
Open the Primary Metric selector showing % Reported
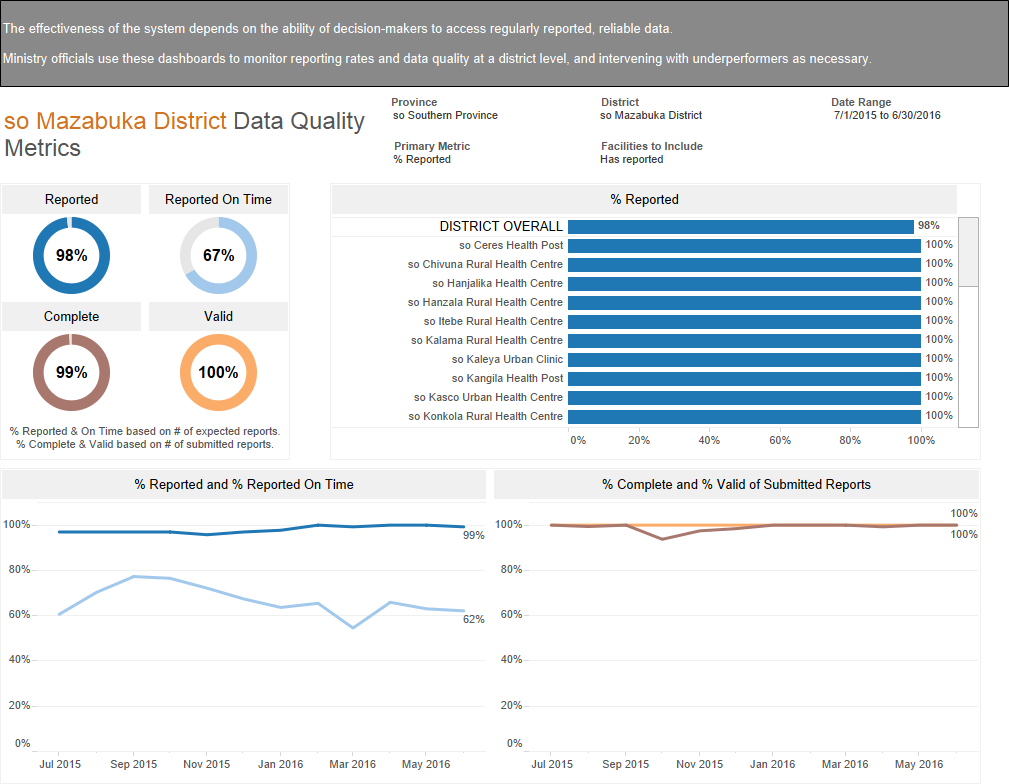tap(422, 159)
